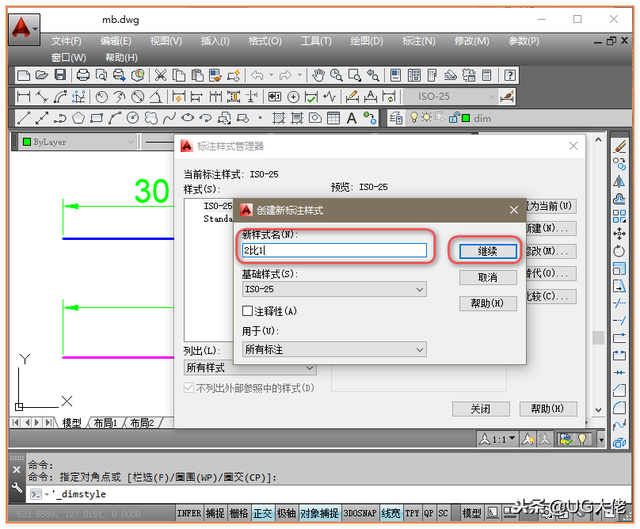
Task: Click the Plot printer icon
Action: (83, 75)
